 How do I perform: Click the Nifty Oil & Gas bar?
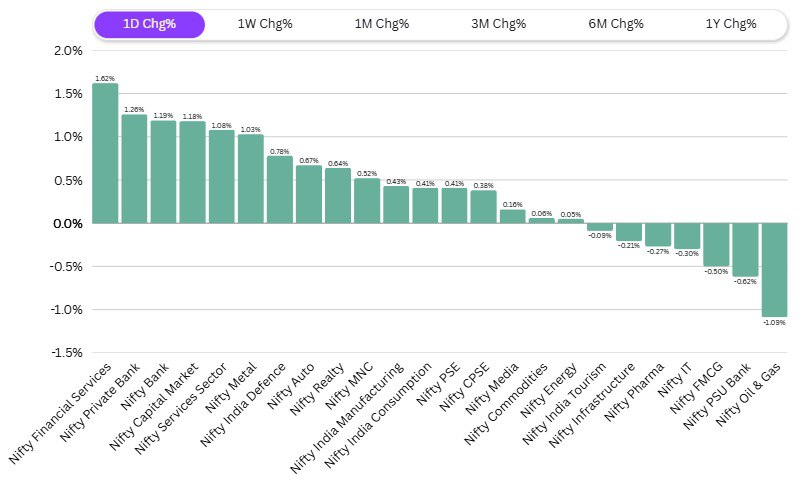(774, 270)
